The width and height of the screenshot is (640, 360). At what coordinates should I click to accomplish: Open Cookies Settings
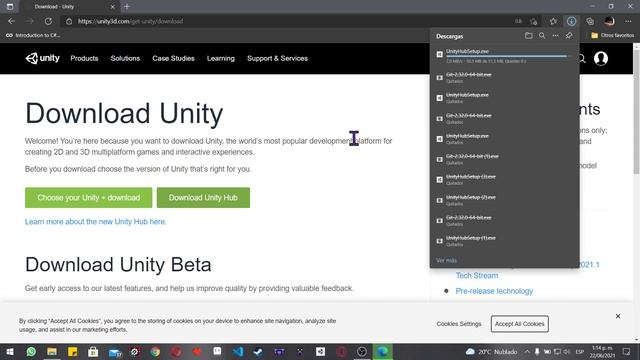coord(459,324)
